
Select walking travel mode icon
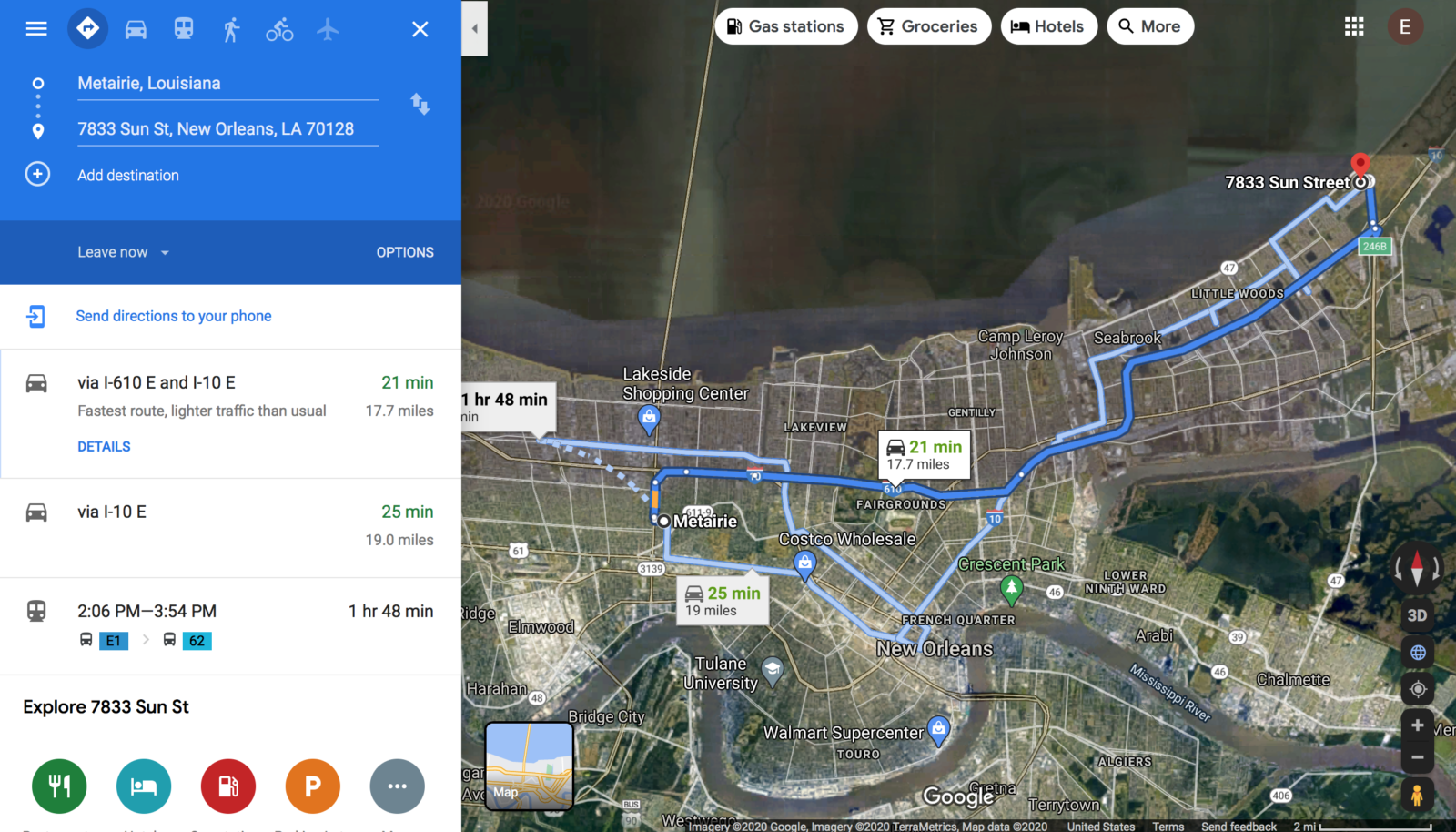pos(232,29)
